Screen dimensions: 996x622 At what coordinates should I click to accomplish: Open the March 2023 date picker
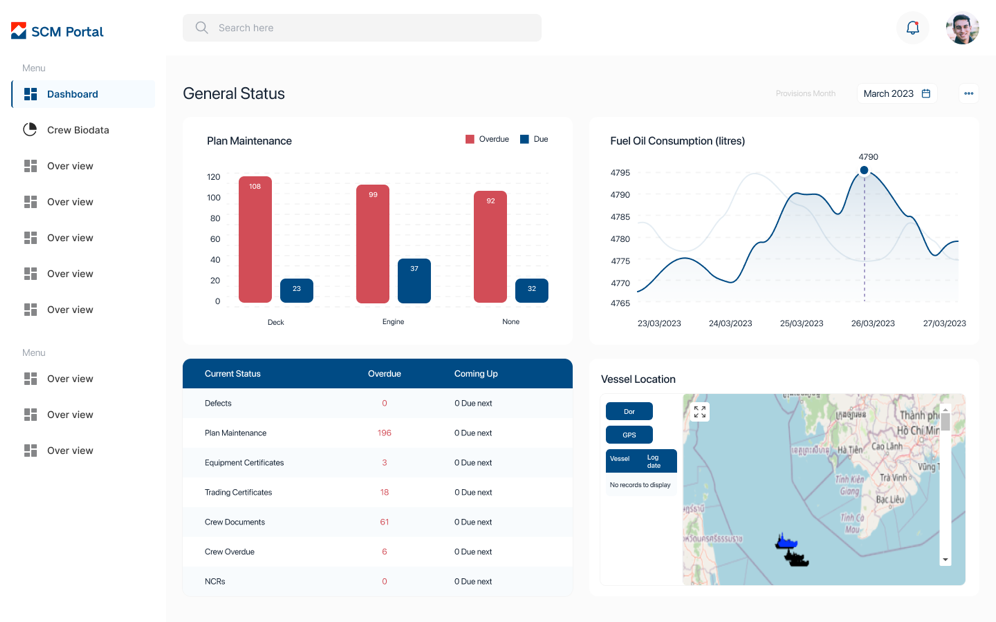[x=897, y=94]
